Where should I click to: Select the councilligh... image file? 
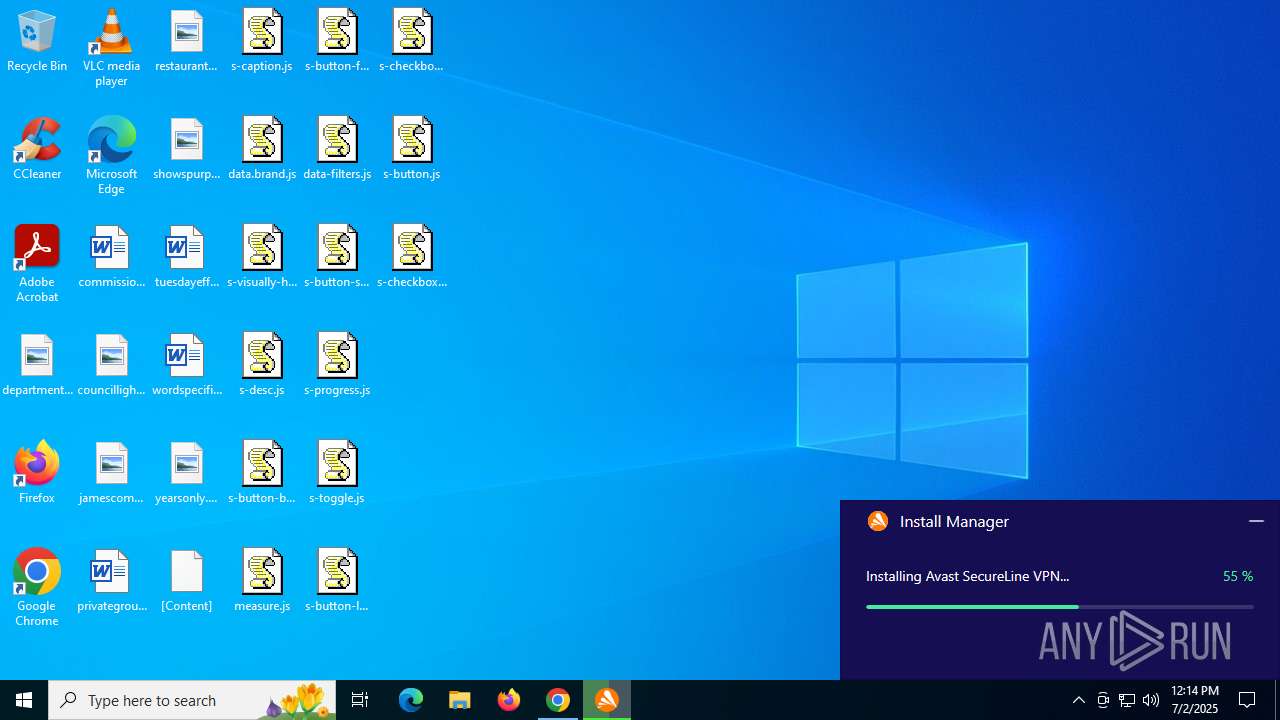coord(111,365)
